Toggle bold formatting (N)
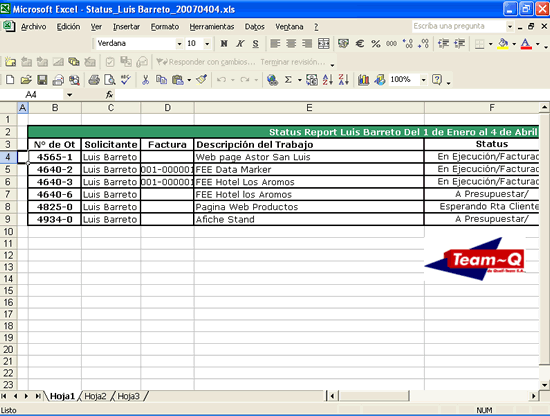 point(224,43)
